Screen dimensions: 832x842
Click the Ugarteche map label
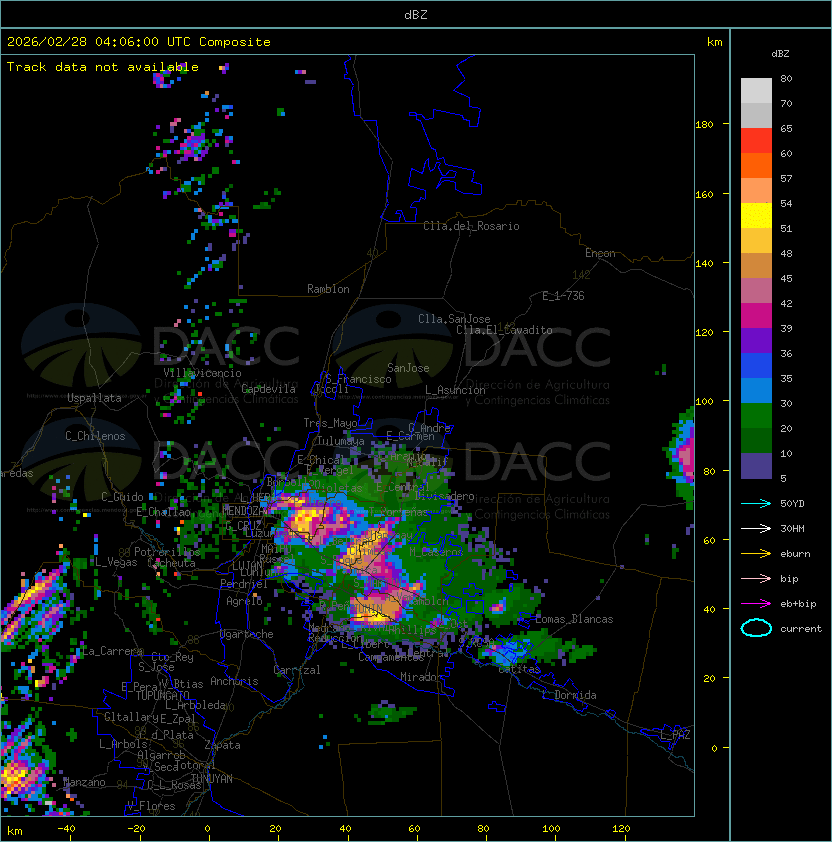click(x=247, y=634)
